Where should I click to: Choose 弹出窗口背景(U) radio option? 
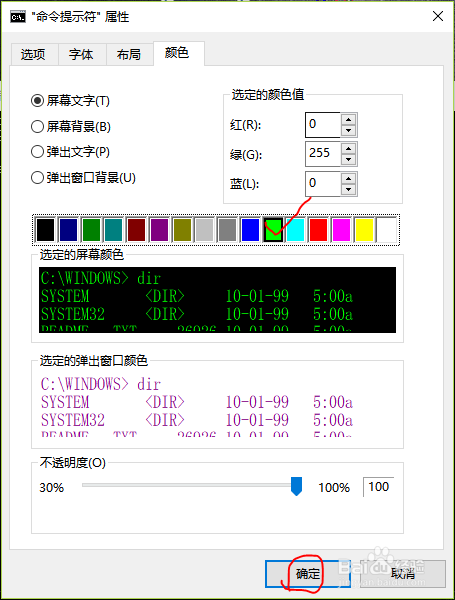tap(83, 178)
